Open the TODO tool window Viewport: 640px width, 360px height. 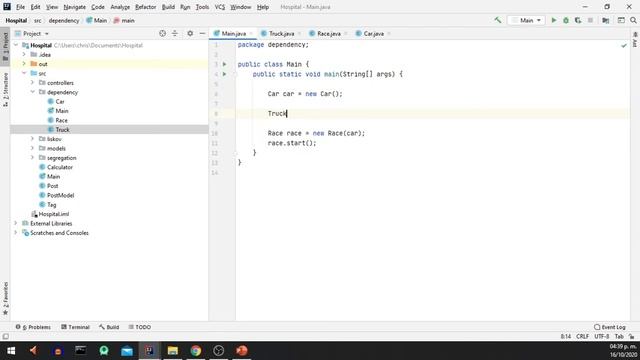pyautogui.click(x=140, y=327)
